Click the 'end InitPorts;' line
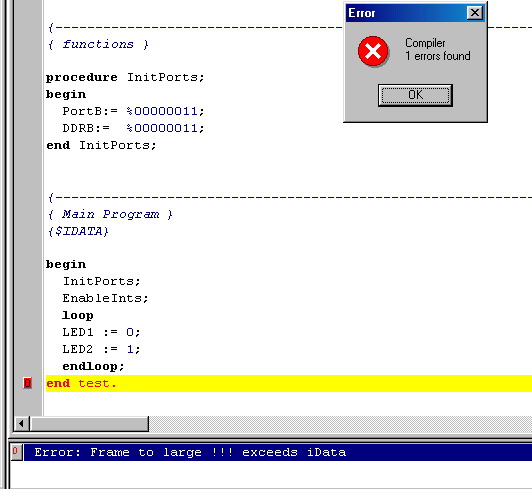This screenshot has height=490, width=532. coord(101,145)
